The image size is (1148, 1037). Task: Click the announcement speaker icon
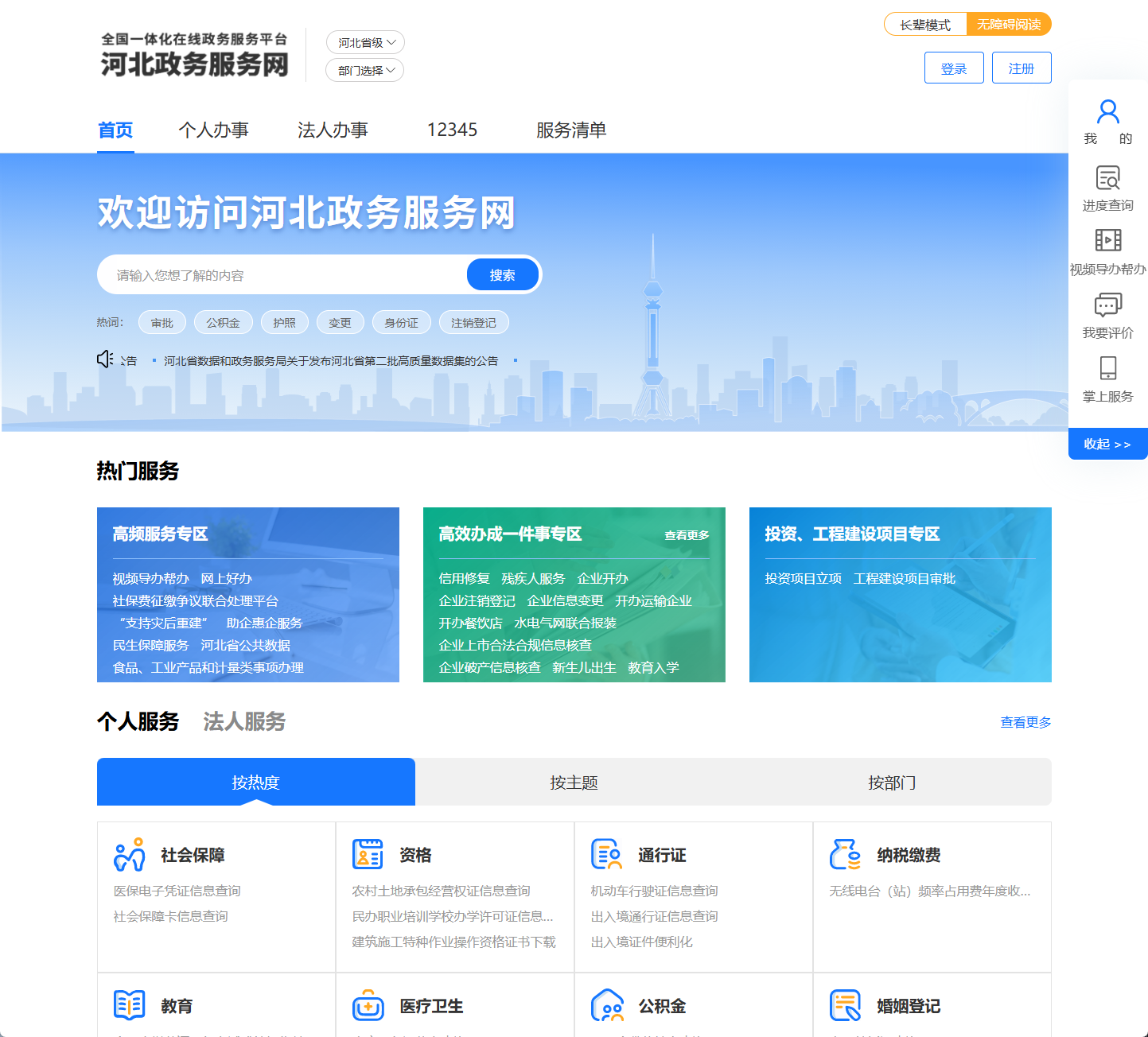click(x=106, y=359)
